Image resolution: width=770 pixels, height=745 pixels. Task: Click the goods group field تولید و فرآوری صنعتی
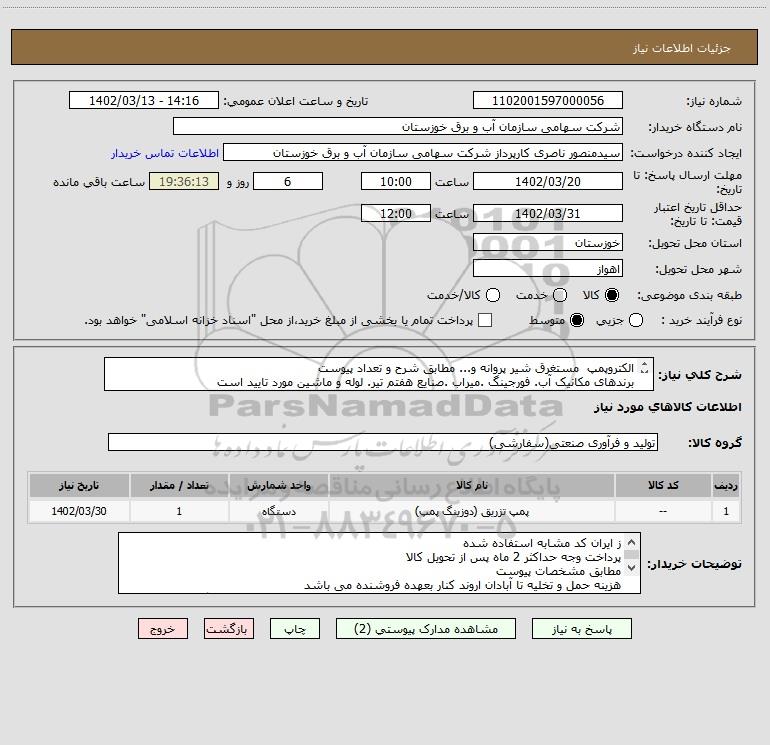pos(383,442)
